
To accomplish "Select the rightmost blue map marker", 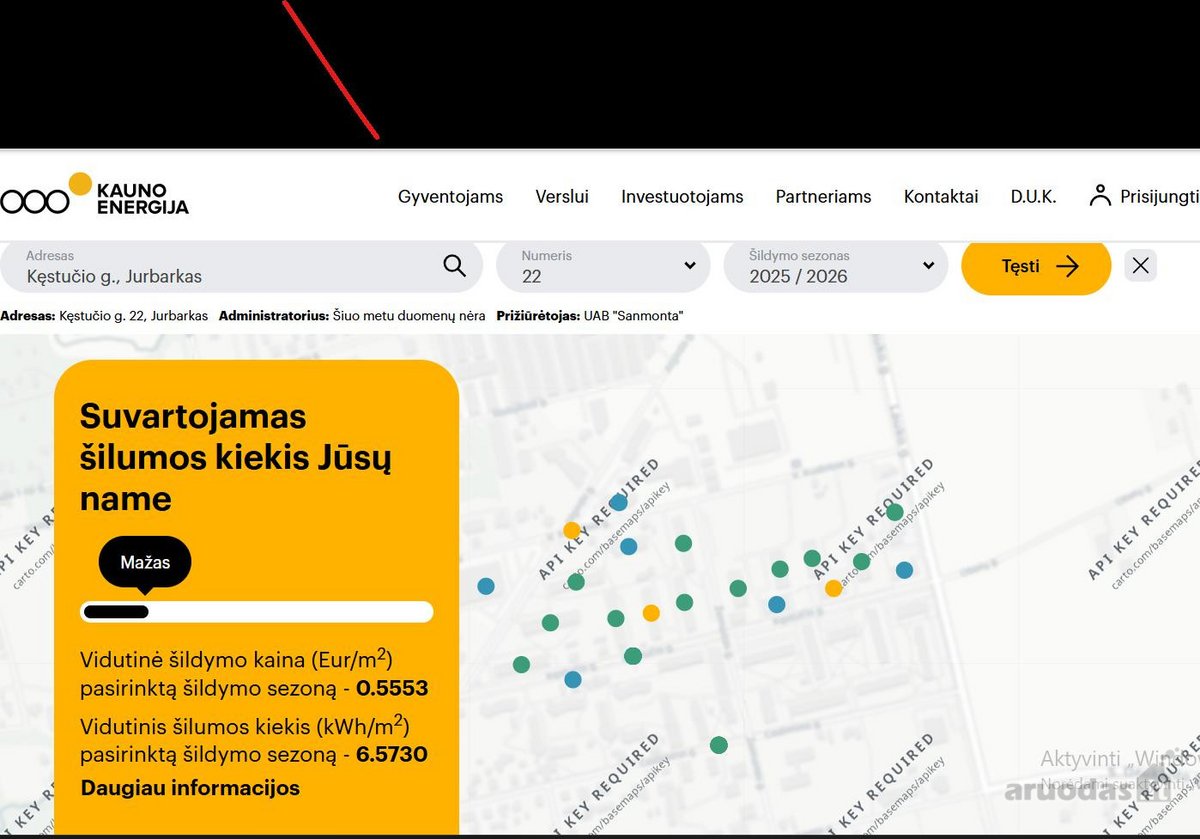I will click(904, 570).
